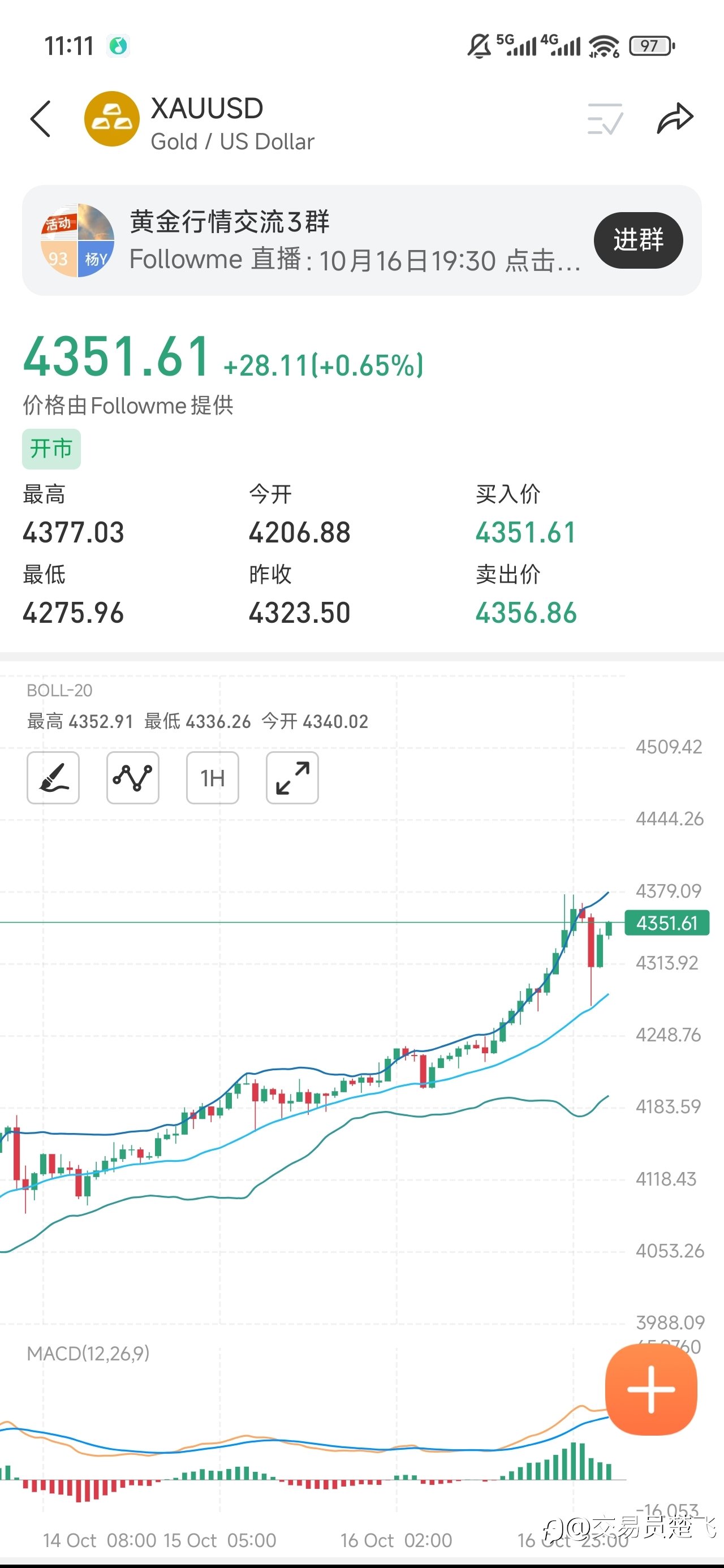This screenshot has width=724, height=1568.
Task: Open the 1H timeframe selector
Action: click(x=213, y=777)
